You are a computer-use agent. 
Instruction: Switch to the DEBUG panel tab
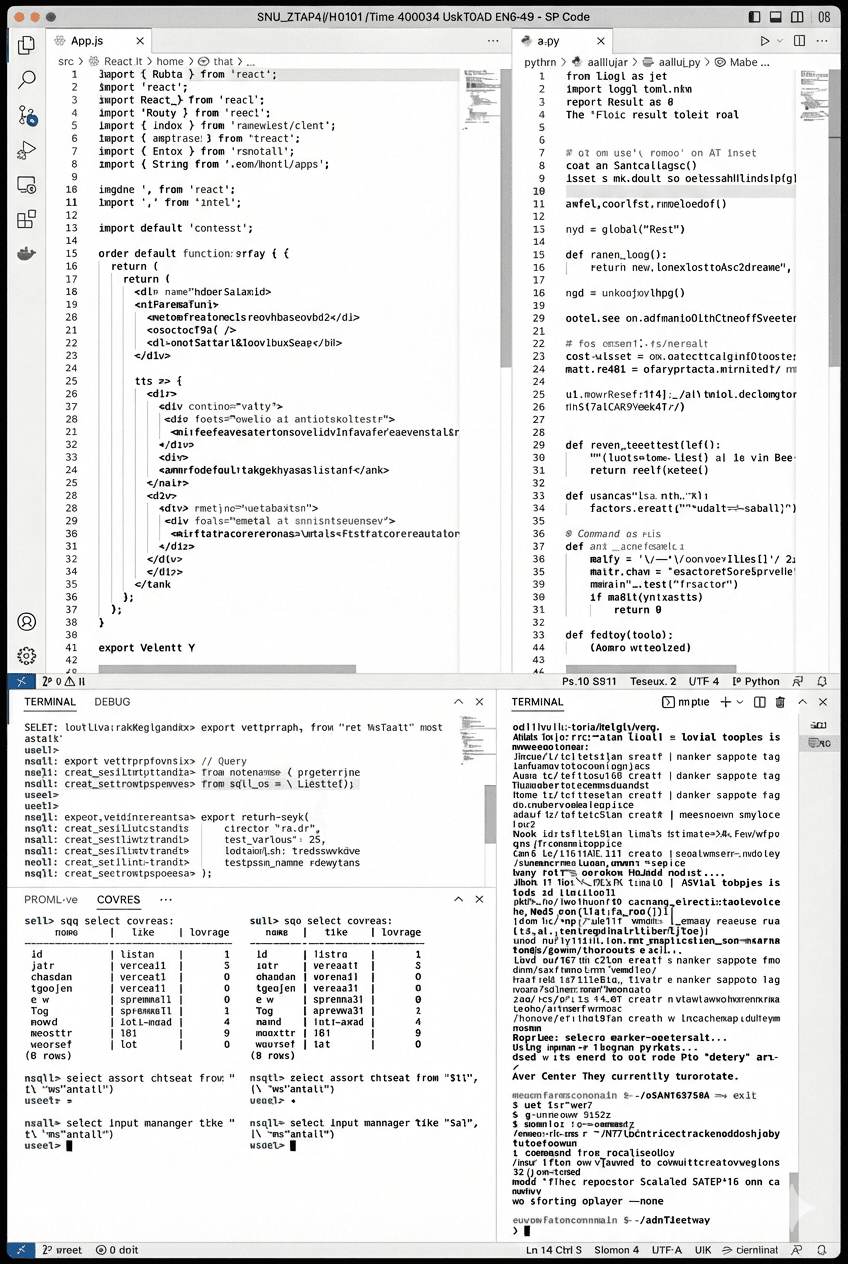[112, 703]
